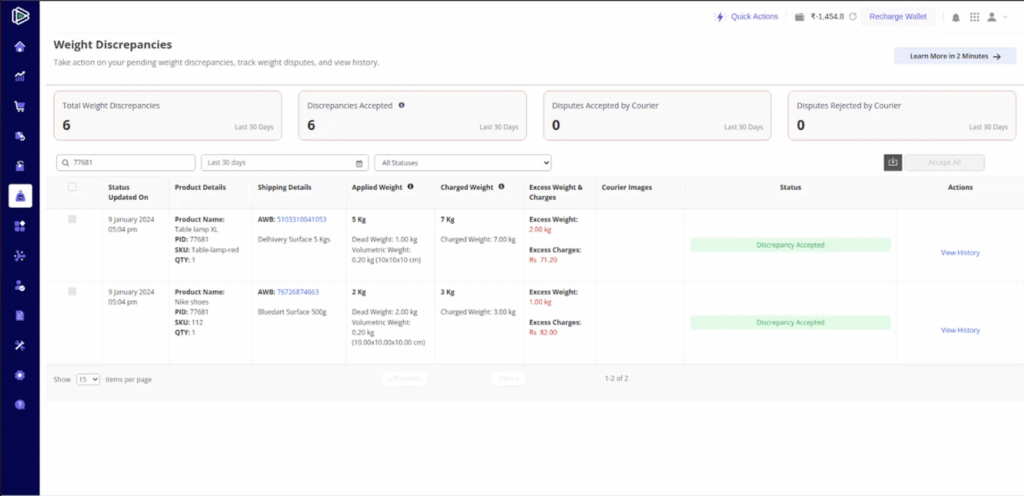Open the items per page dropdown
The image size is (1024, 496).
[88, 380]
